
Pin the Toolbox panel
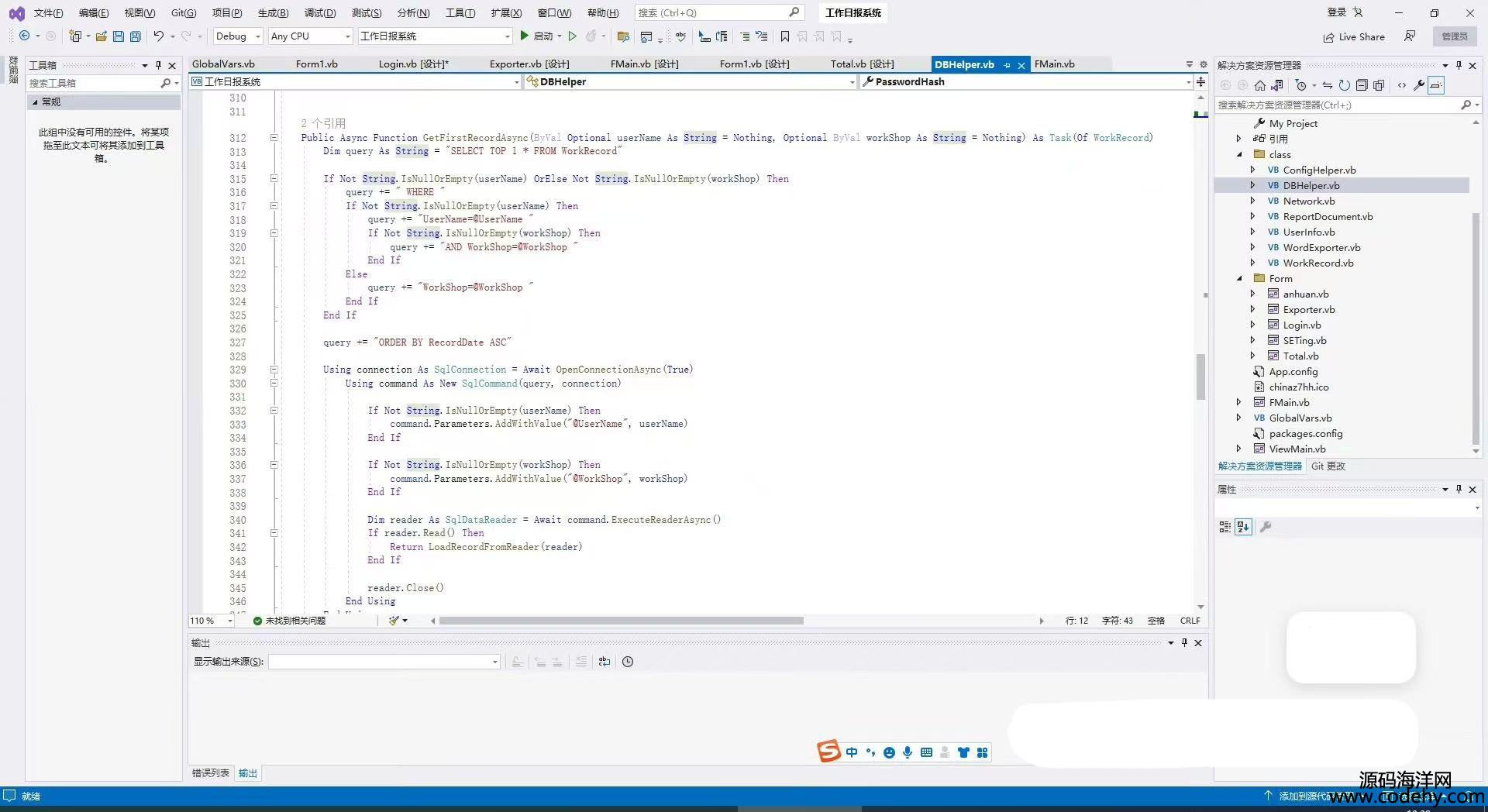click(159, 65)
